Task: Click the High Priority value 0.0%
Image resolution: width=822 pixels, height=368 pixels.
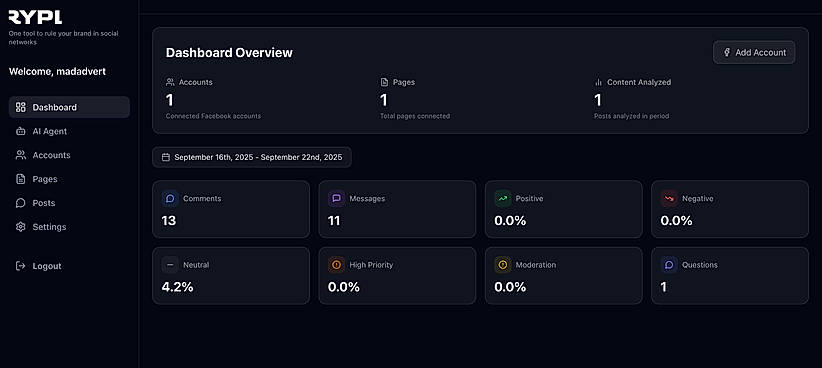Action: coord(344,287)
